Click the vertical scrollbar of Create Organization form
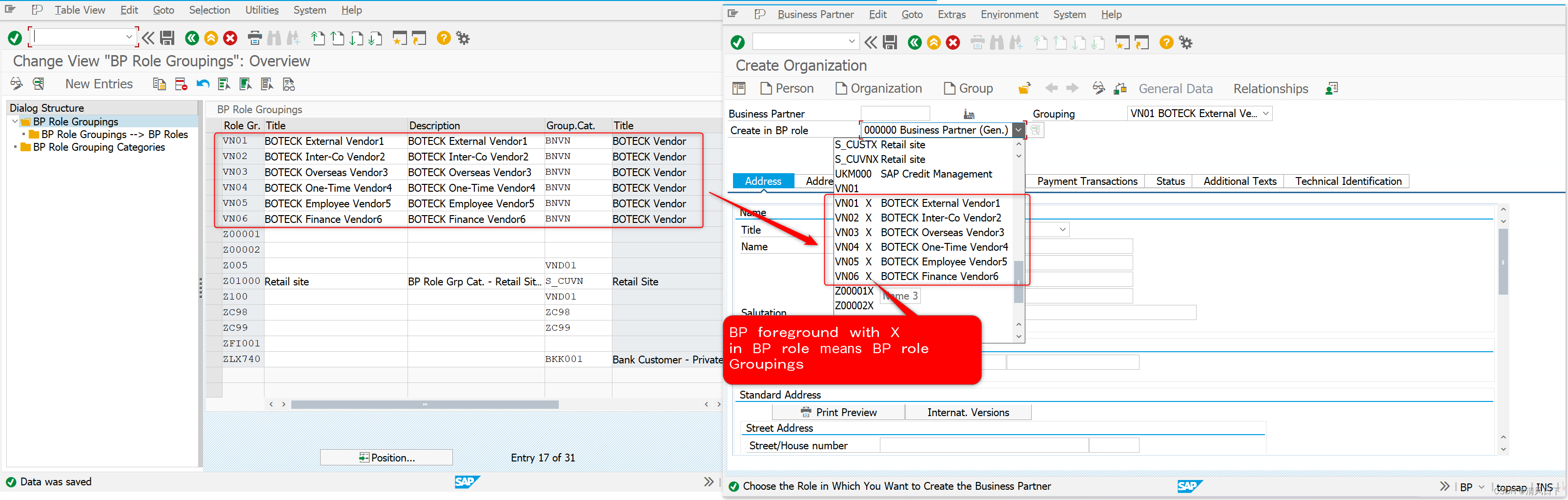The height and width of the screenshot is (500, 1568). pyautogui.click(x=1503, y=261)
